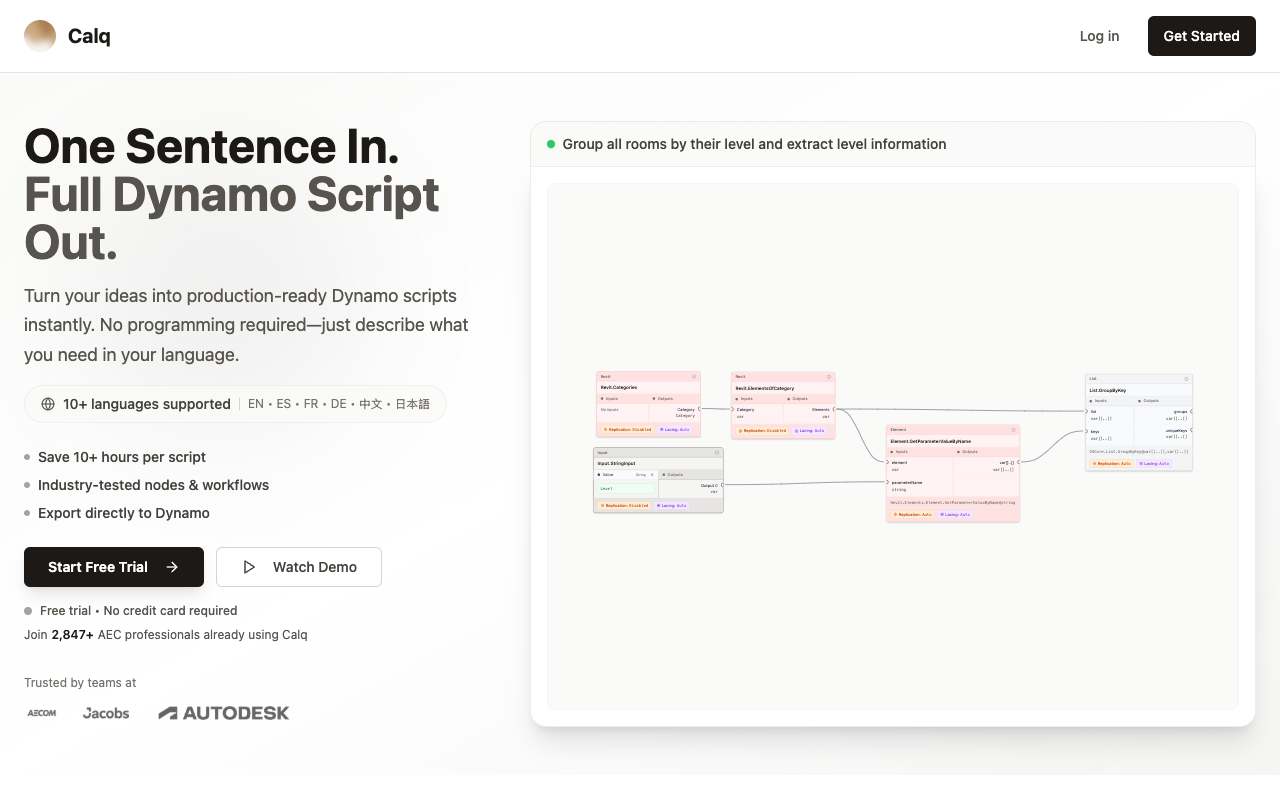Image resolution: width=1280 pixels, height=800 pixels.
Task: Toggle Lacing: Auto on List.GroupByKey node
Action: tap(1154, 463)
